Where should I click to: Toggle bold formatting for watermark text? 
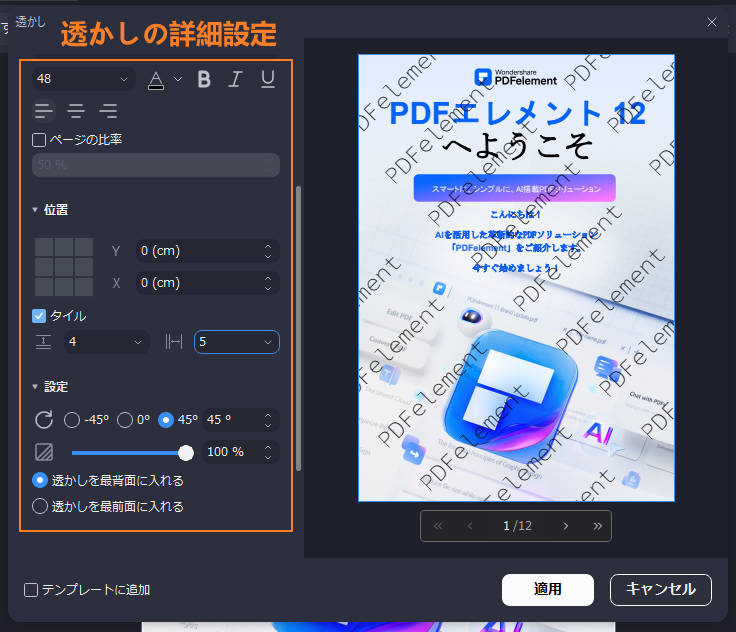tap(204, 79)
